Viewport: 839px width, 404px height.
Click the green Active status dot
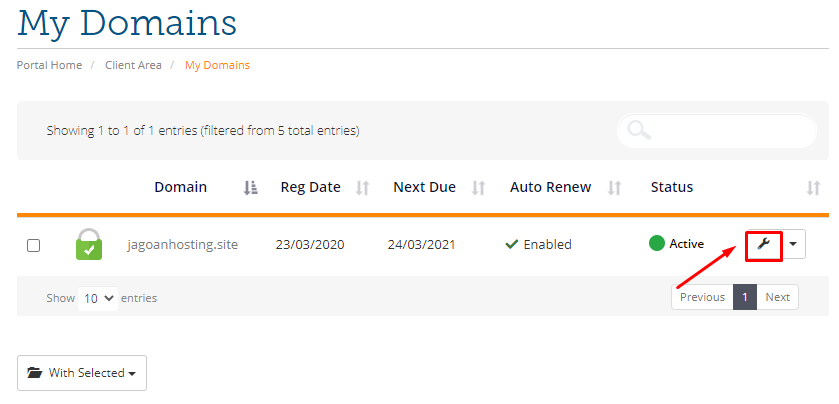[x=657, y=243]
